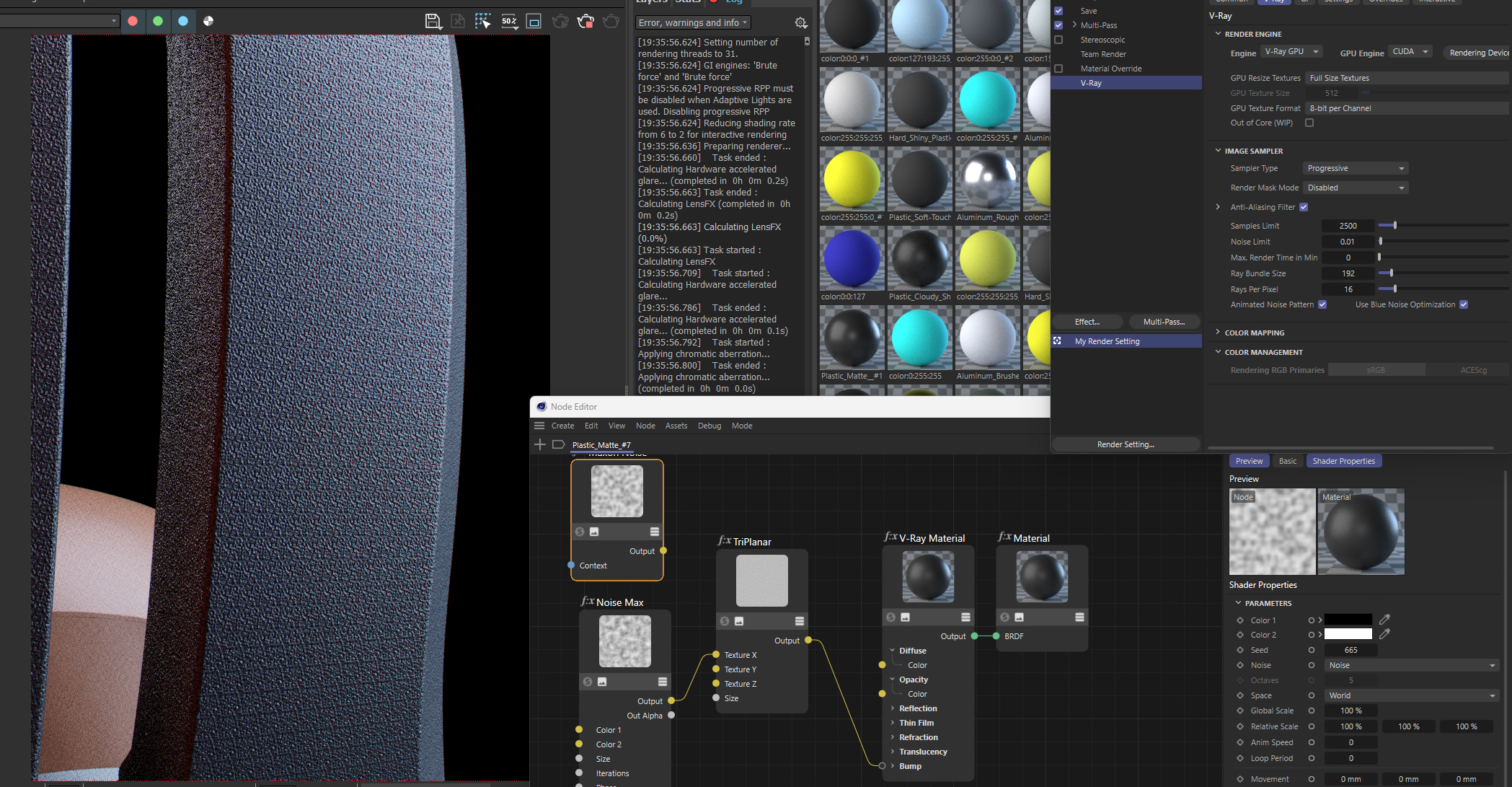Click the eyedropper icon beside Color 1
This screenshot has height=787, width=1512.
pos(1384,620)
